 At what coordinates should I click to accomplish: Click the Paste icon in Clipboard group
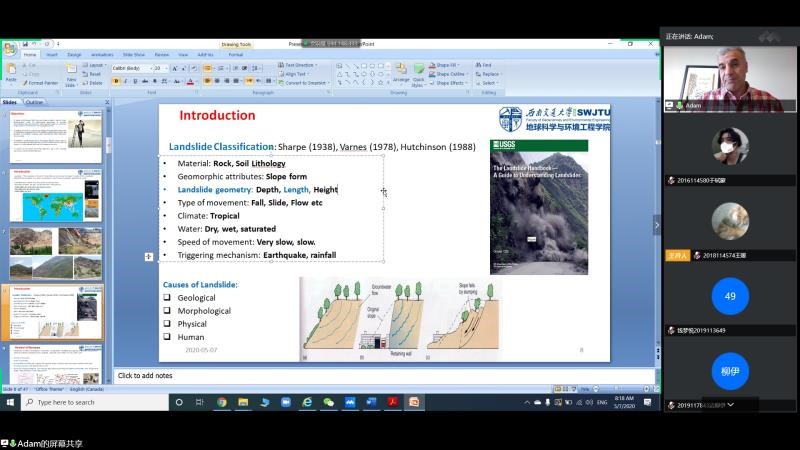coord(11,74)
